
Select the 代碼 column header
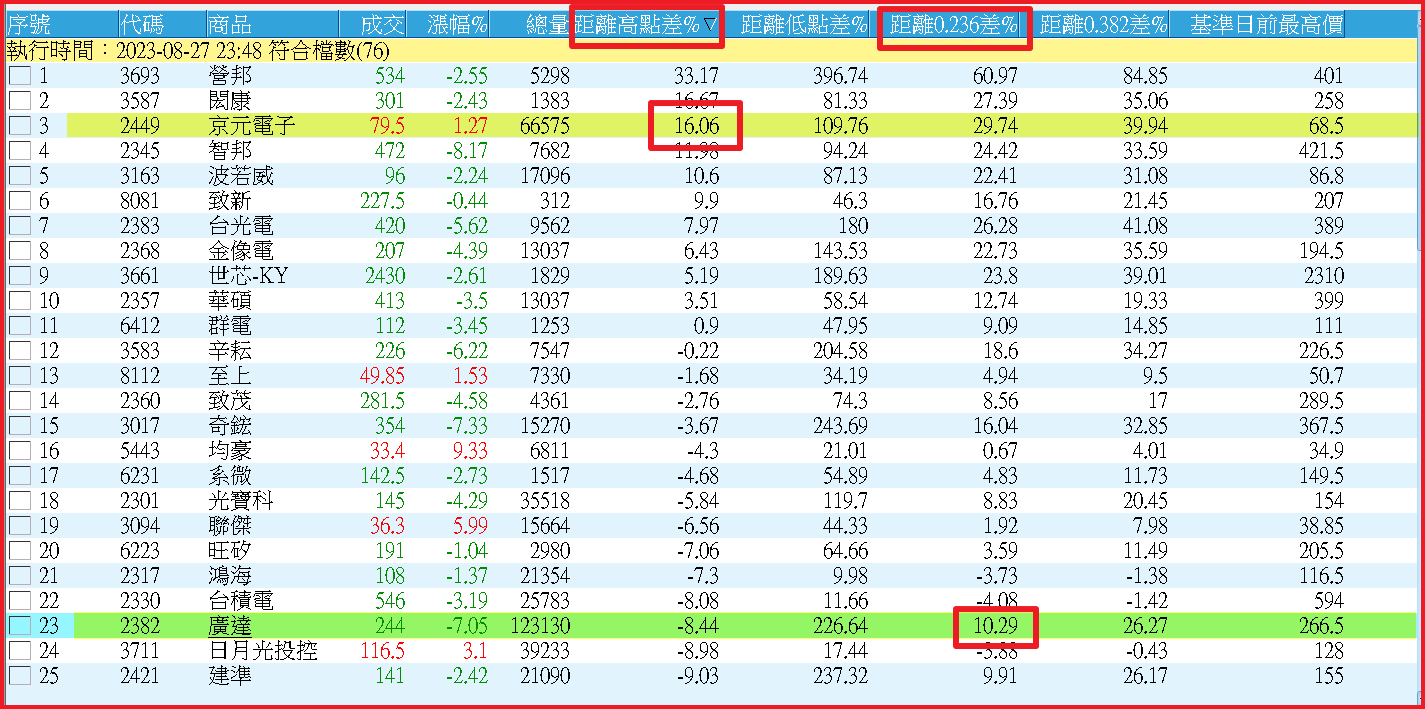pos(142,26)
